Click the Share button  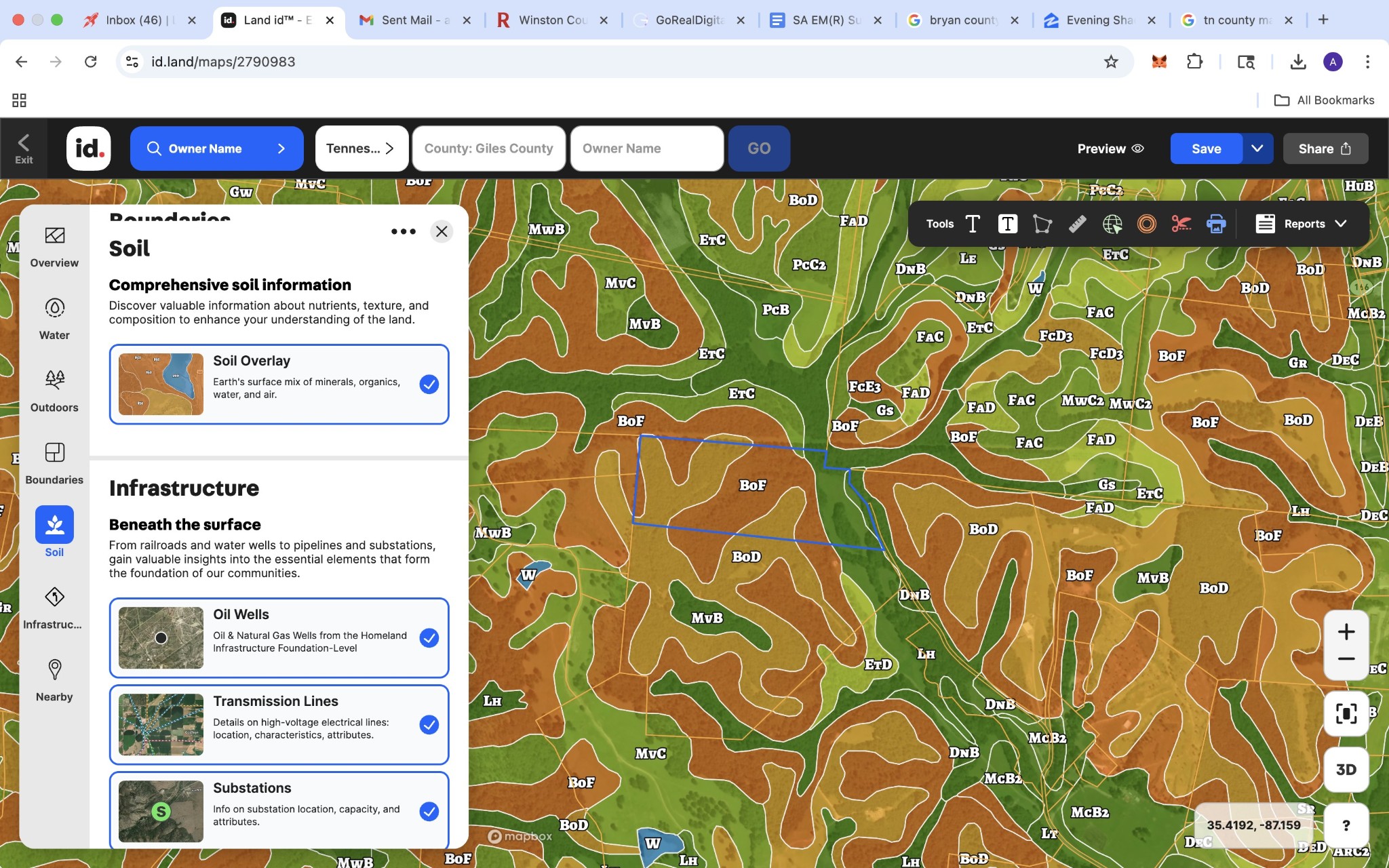pos(1325,149)
